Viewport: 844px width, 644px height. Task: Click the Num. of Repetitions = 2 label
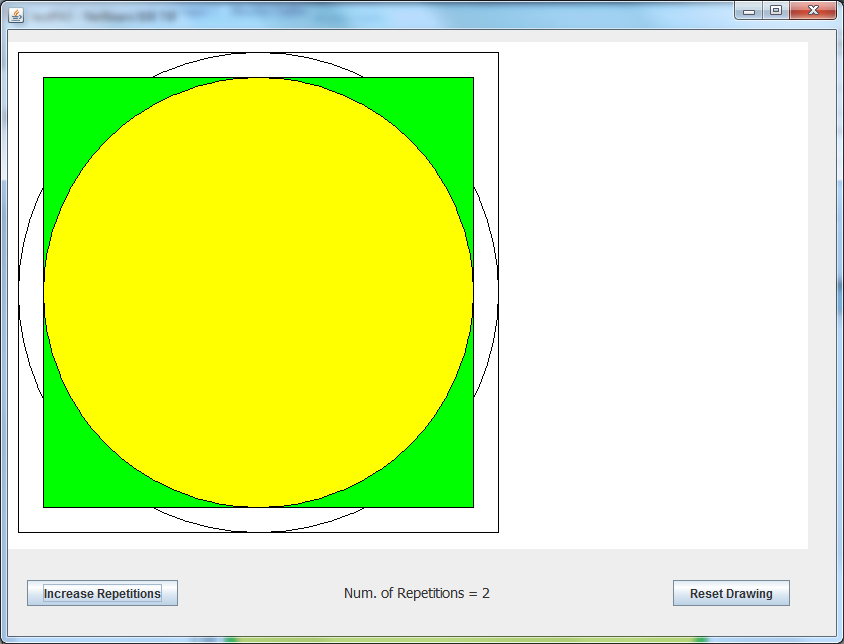point(417,593)
